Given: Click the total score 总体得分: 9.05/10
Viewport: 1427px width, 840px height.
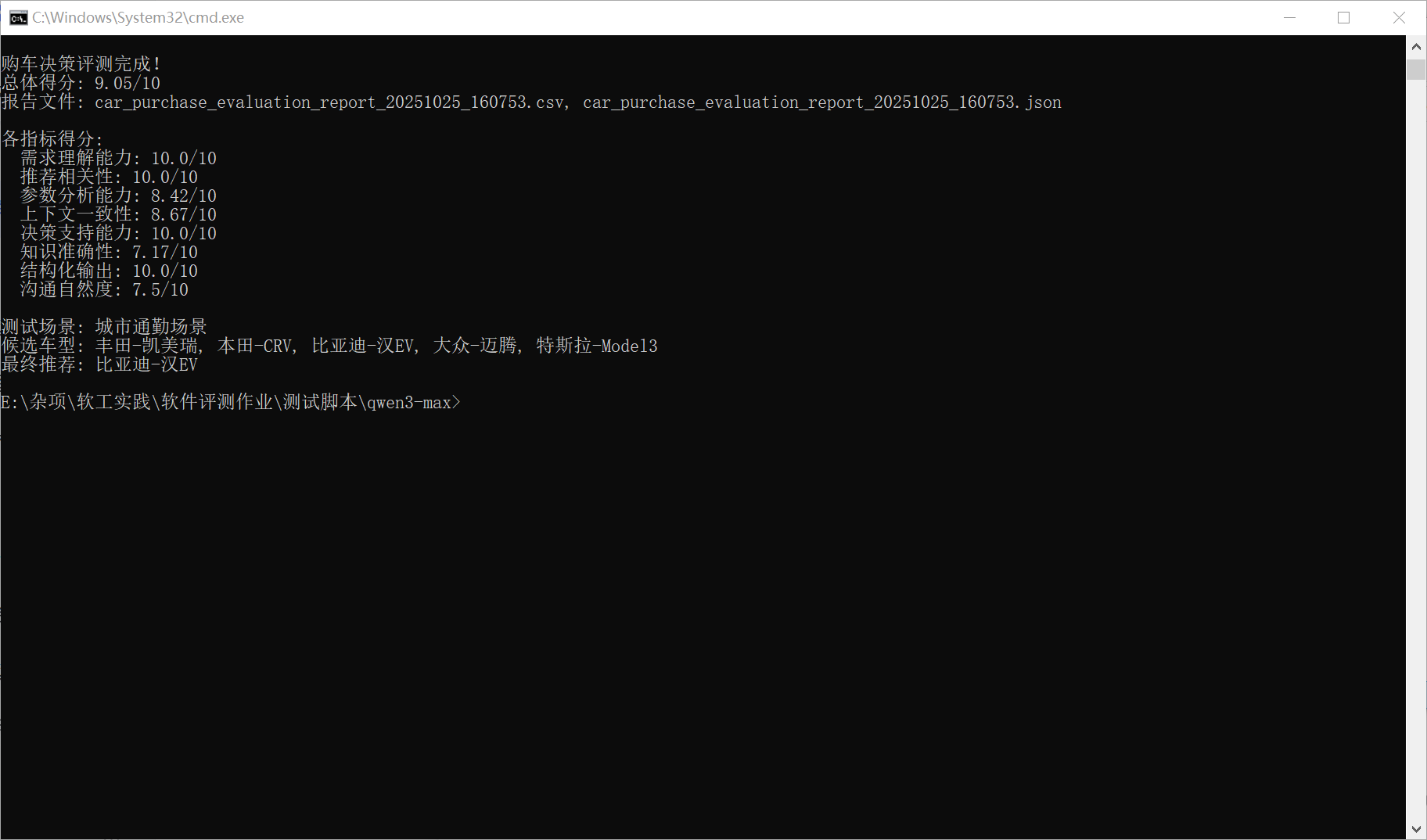Looking at the screenshot, I should [x=81, y=83].
